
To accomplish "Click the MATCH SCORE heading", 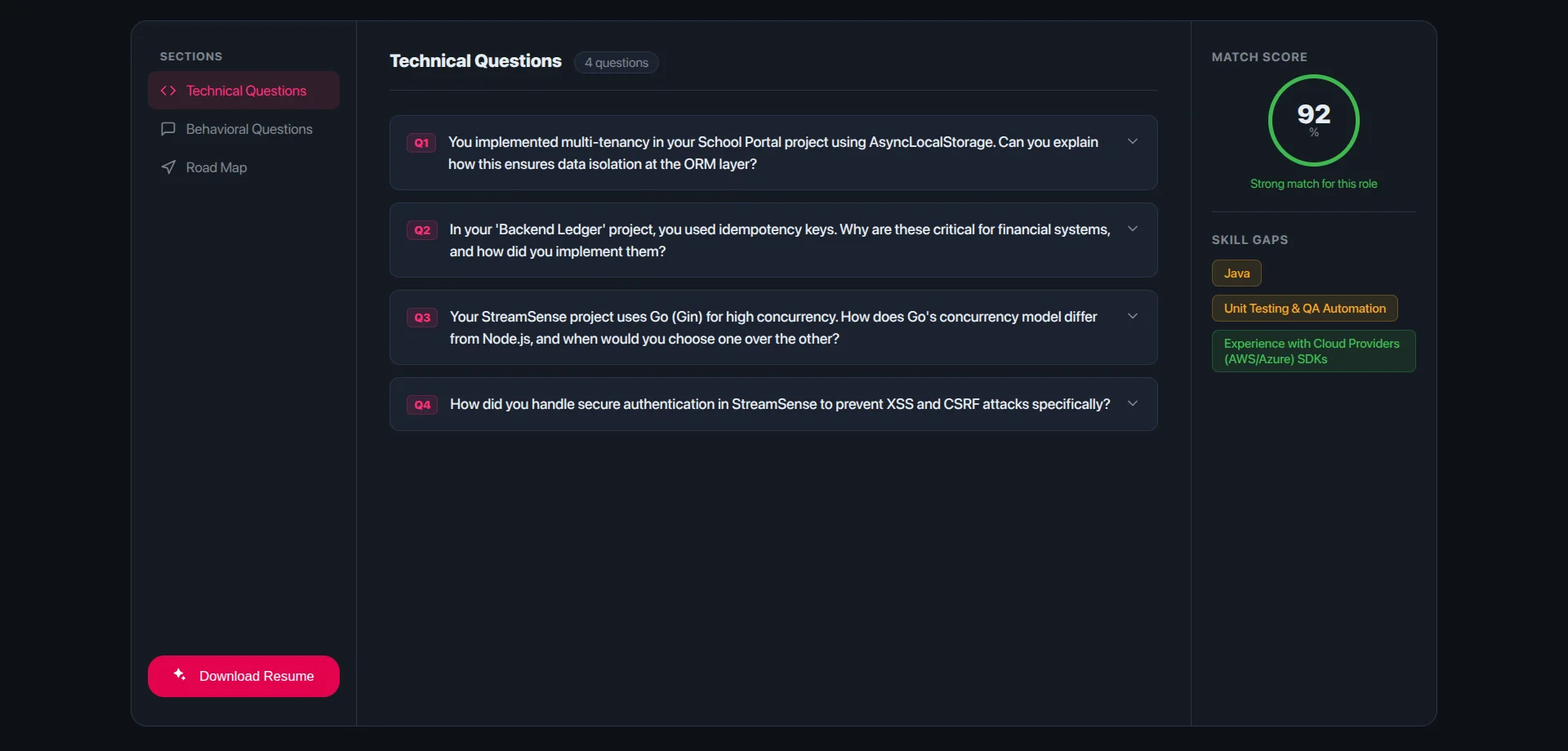I will pos(1259,57).
